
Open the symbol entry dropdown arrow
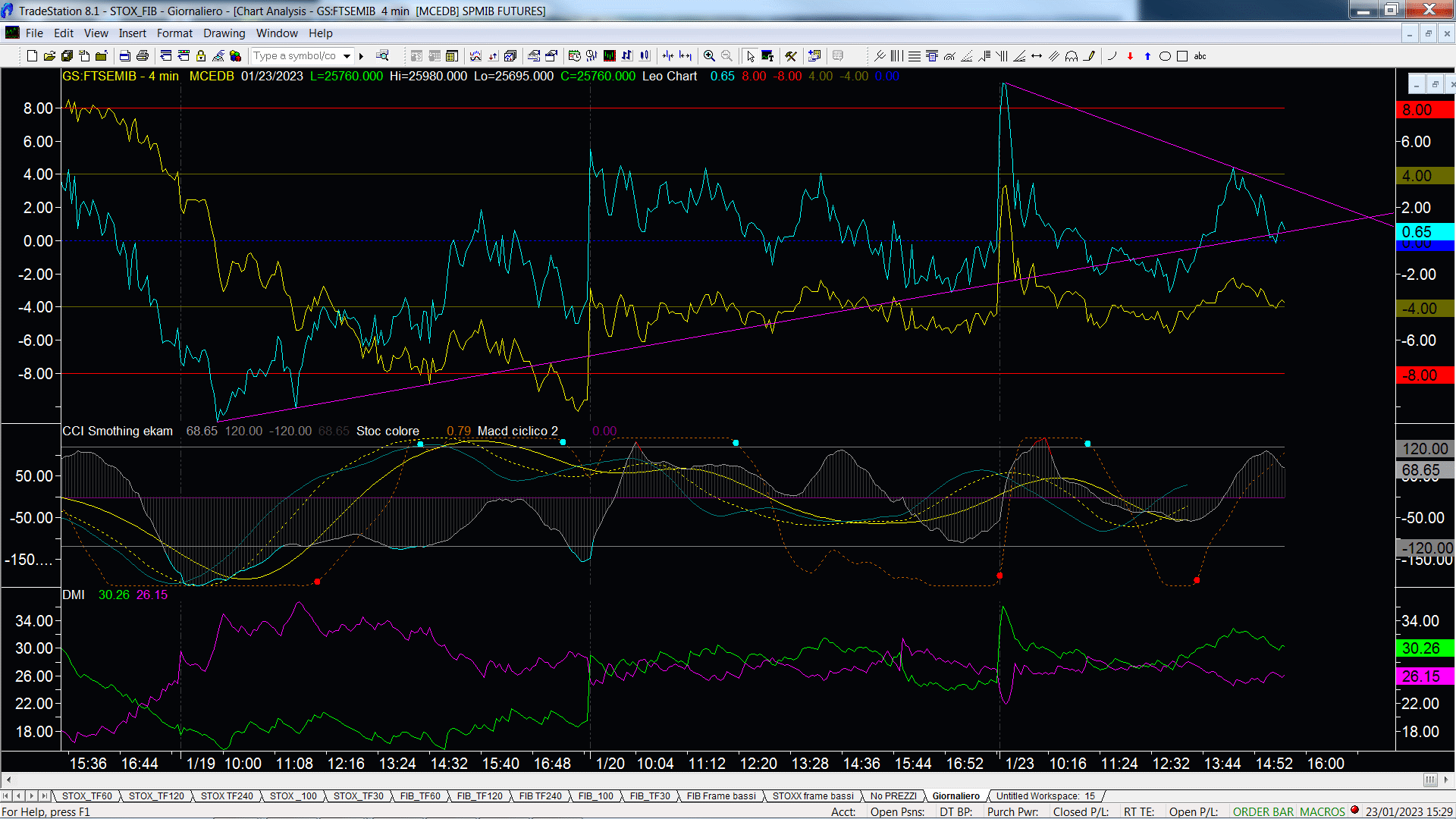pos(347,56)
